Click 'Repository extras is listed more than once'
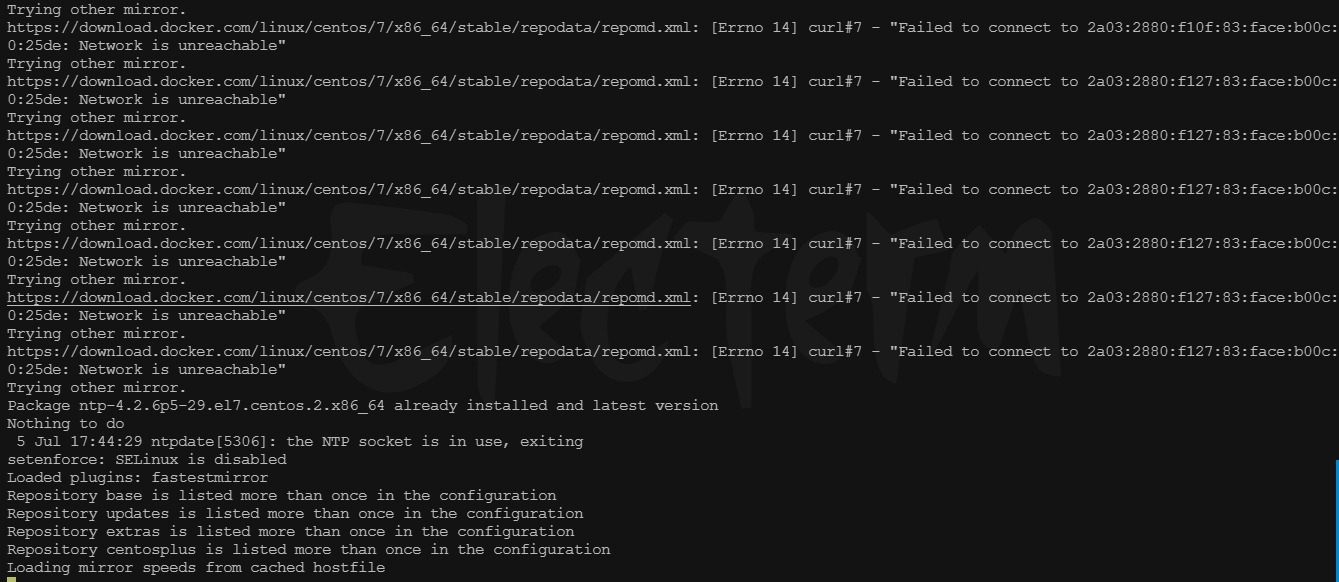Image resolution: width=1339 pixels, height=582 pixels. (x=291, y=531)
